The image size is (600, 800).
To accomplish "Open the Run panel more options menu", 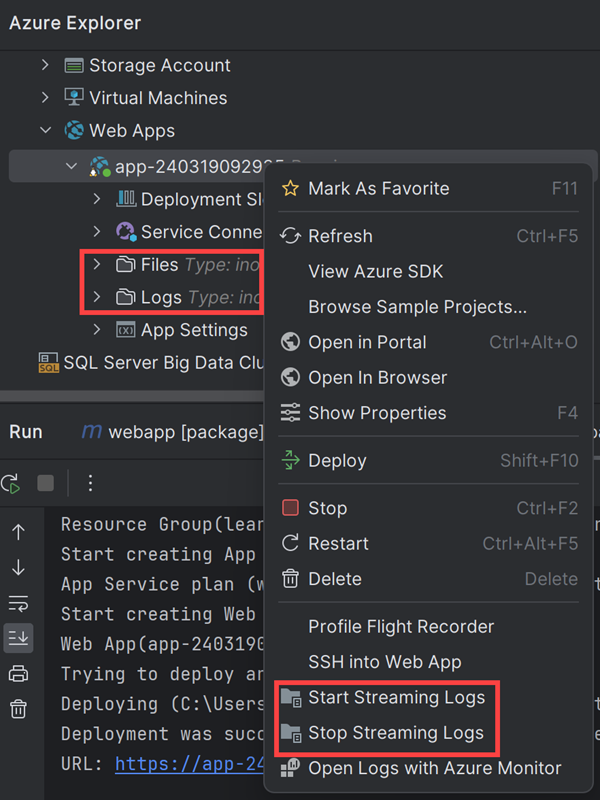I will click(x=90, y=483).
